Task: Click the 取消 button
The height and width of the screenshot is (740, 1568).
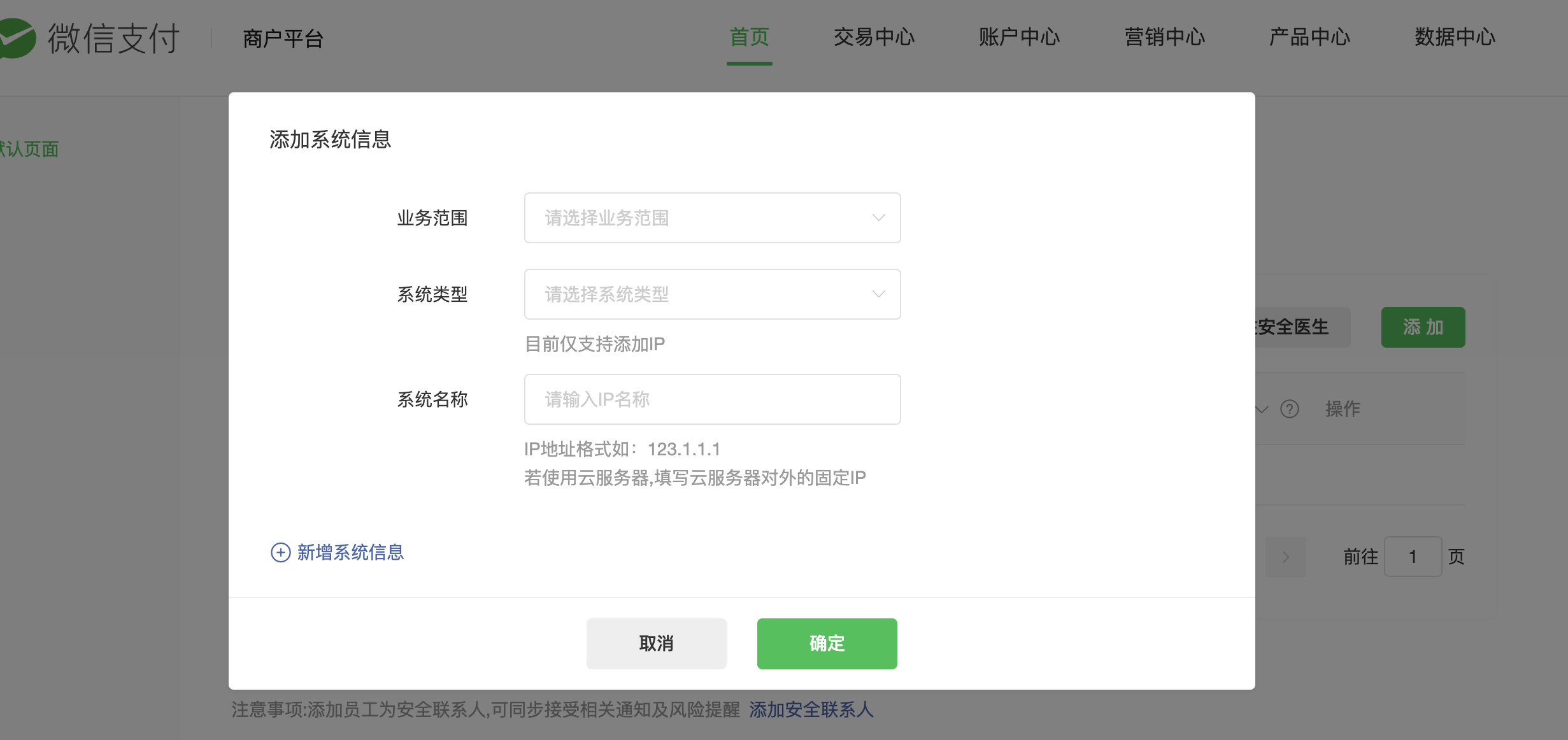Action: pyautogui.click(x=656, y=643)
